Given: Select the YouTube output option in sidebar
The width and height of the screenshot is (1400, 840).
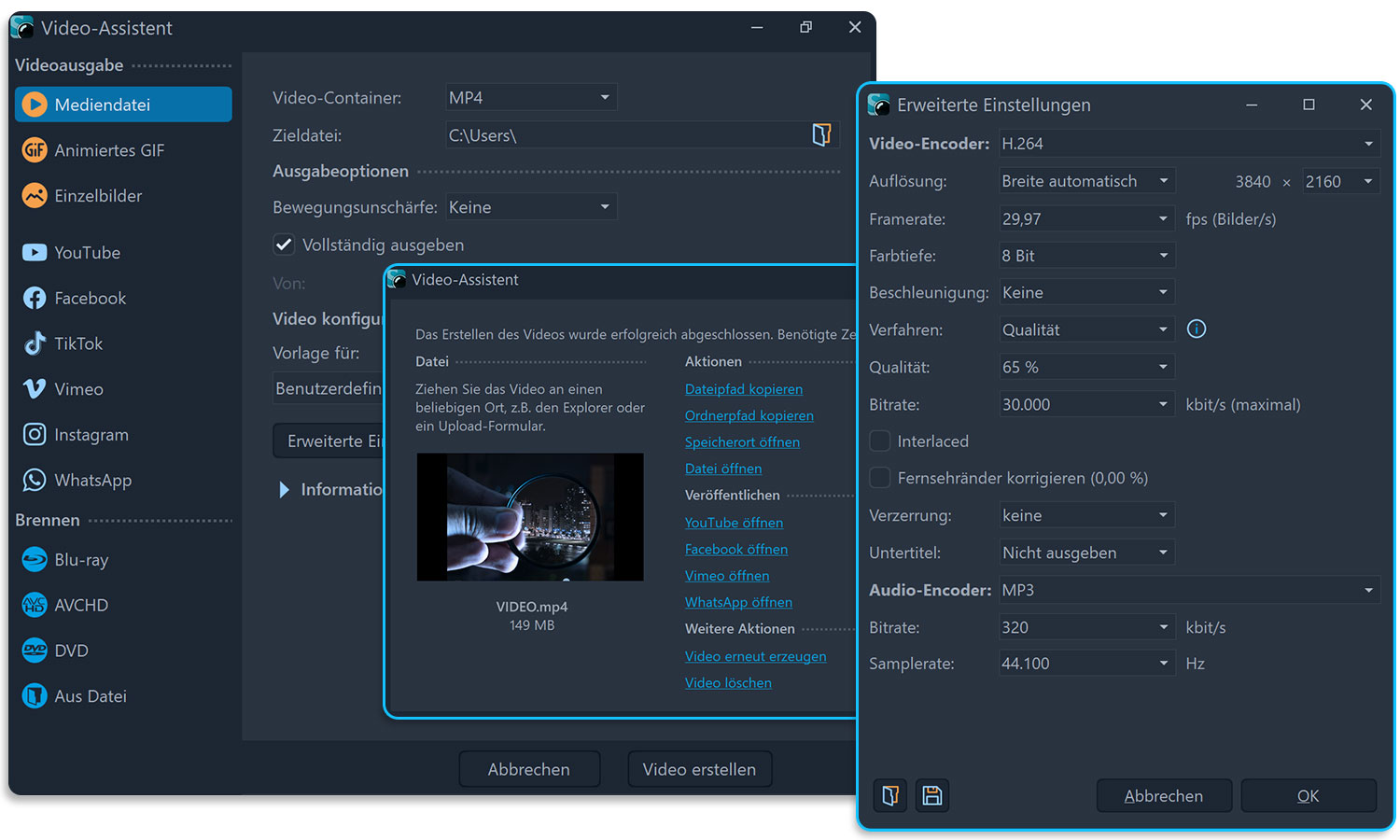Looking at the screenshot, I should 86,253.
